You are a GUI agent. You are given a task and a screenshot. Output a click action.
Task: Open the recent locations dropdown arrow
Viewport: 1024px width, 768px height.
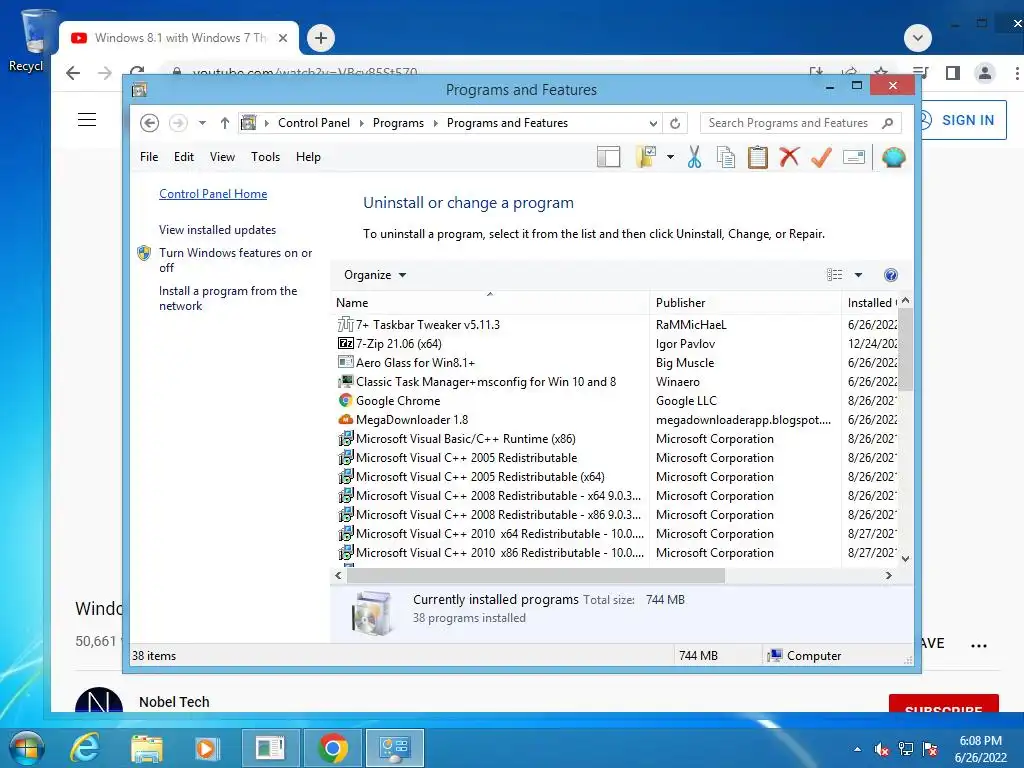pyautogui.click(x=202, y=123)
